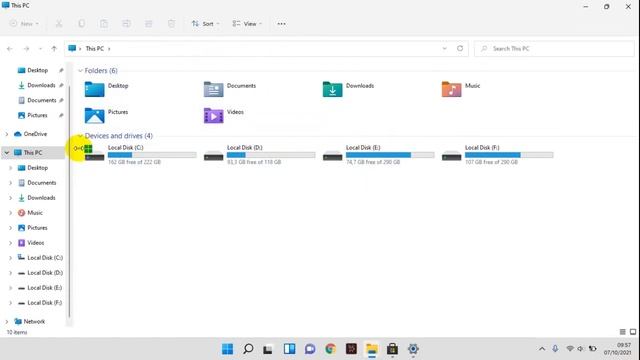Show hidden icons in the system tray
The image size is (640, 360).
(x=542, y=349)
